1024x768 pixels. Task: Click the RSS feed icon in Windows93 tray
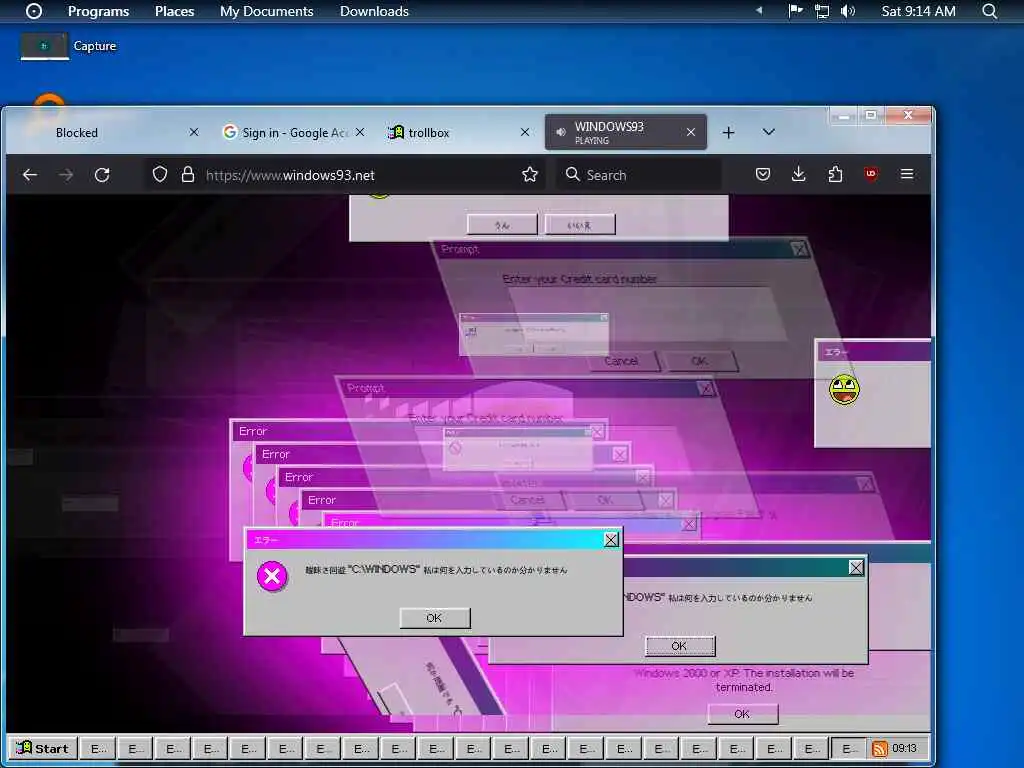(x=880, y=748)
